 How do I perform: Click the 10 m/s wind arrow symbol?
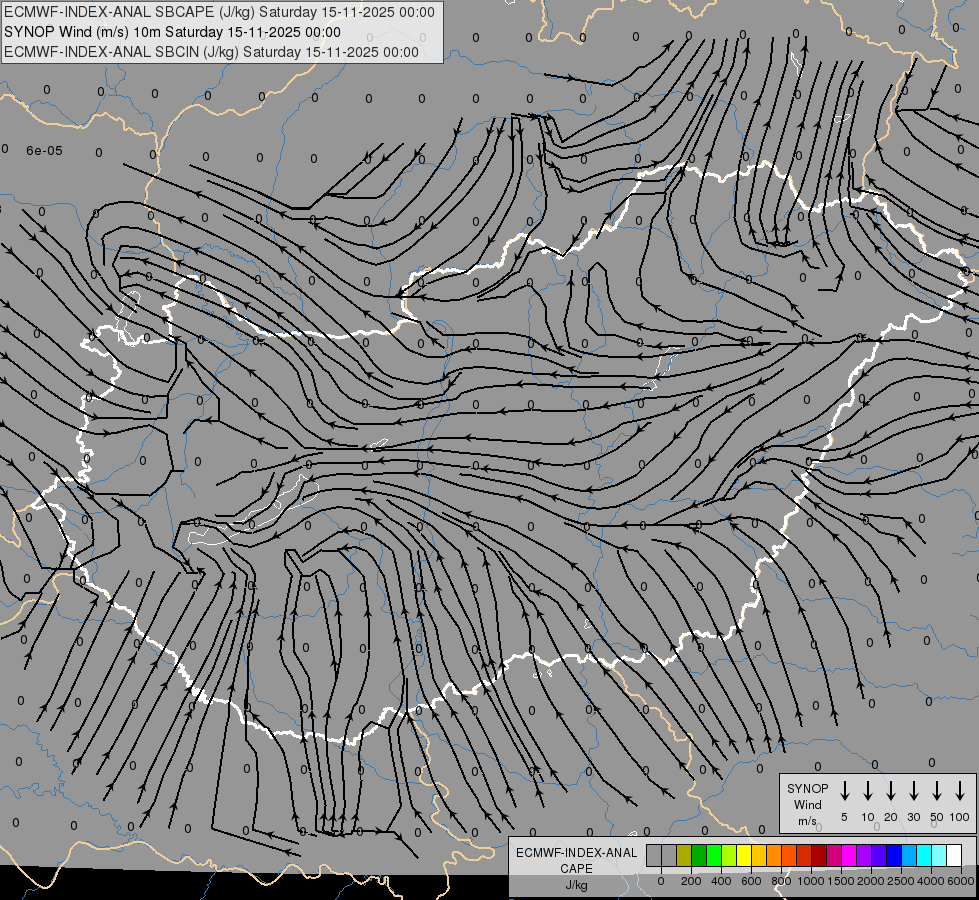tap(868, 791)
